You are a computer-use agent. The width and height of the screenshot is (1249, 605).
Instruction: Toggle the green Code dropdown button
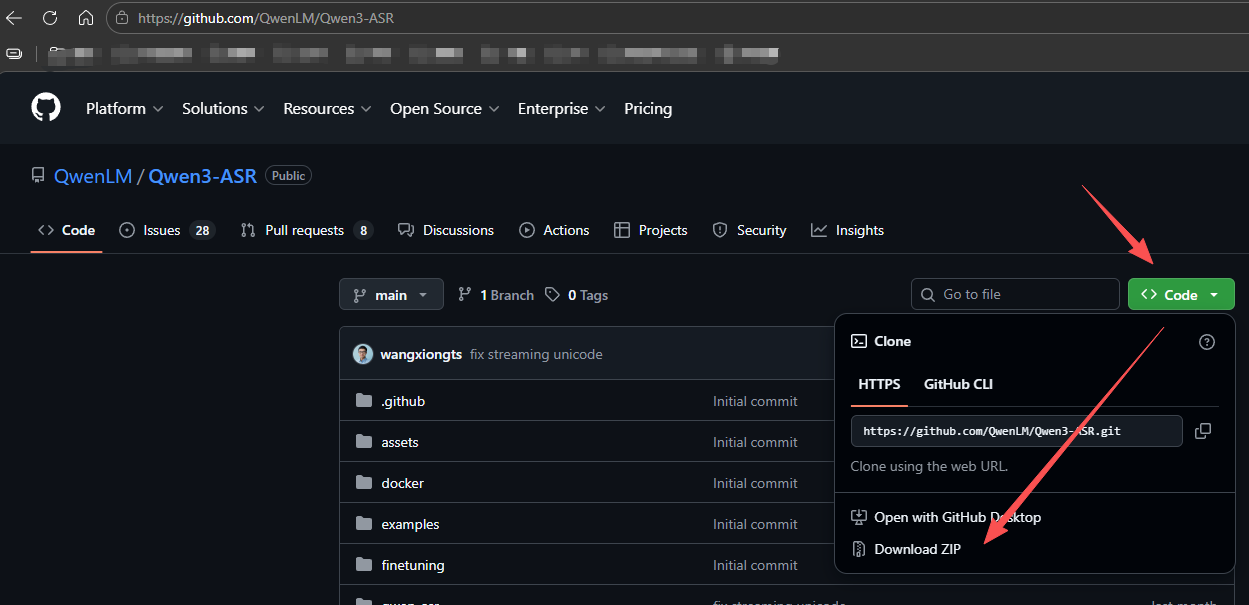1181,294
